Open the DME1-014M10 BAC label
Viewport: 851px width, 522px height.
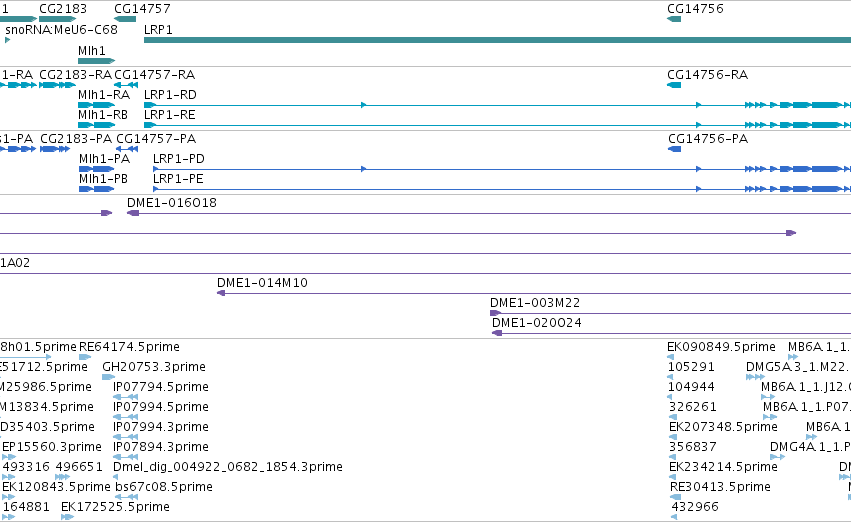(x=262, y=283)
